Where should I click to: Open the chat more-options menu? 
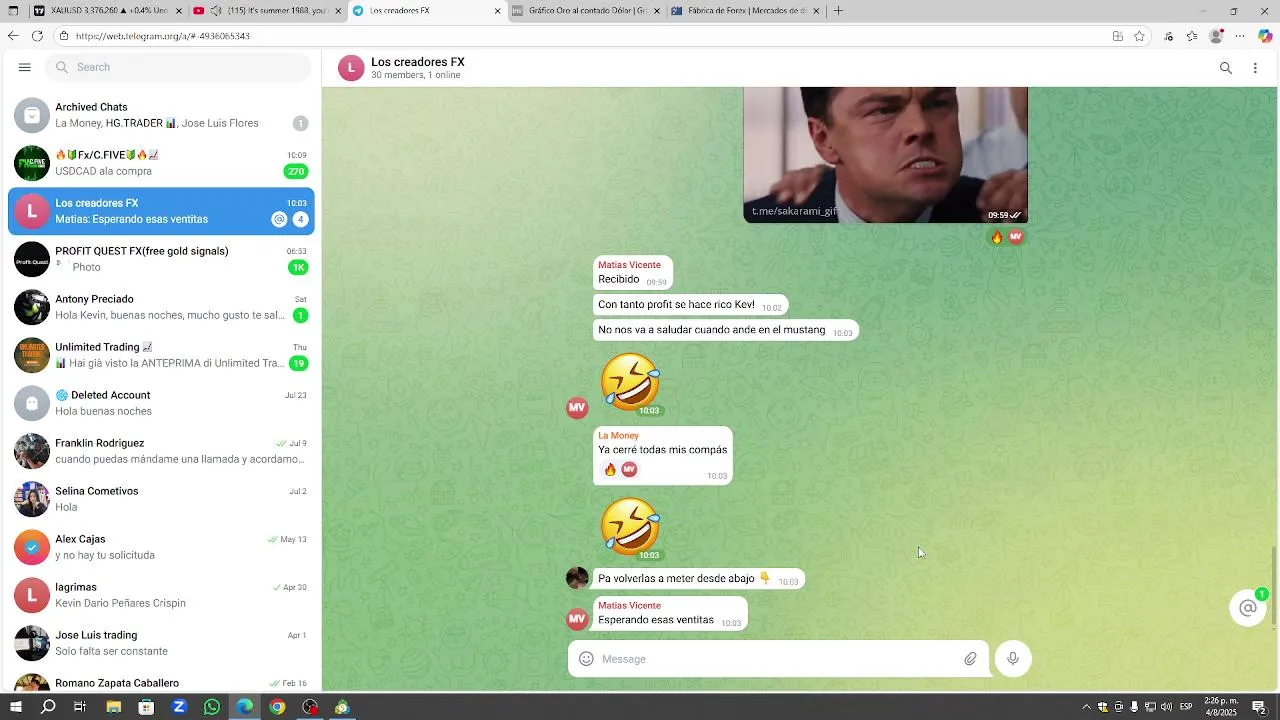tap(1255, 68)
